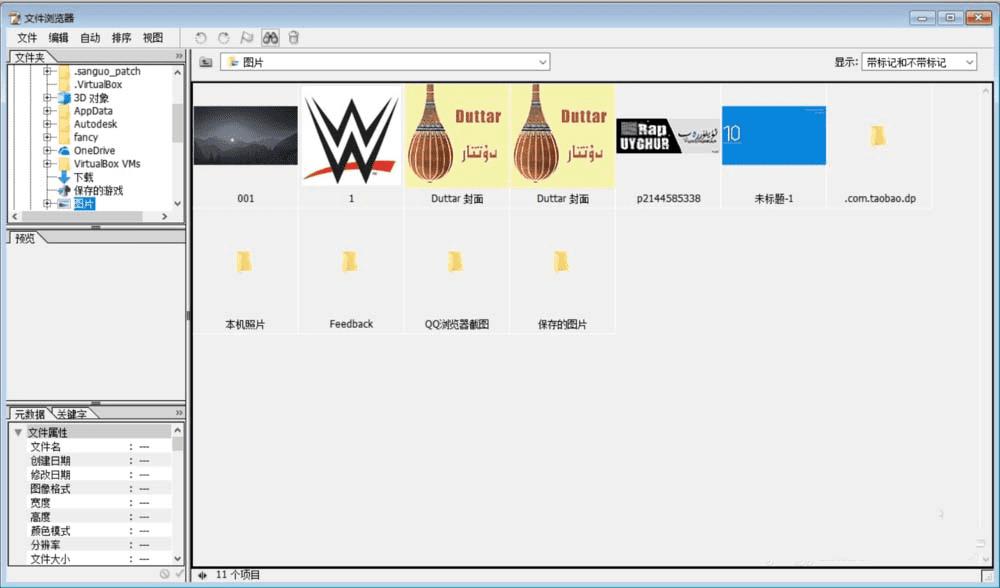Image resolution: width=1000 pixels, height=588 pixels.
Task: Select the 001 night sky thumbnail
Action: [x=246, y=135]
